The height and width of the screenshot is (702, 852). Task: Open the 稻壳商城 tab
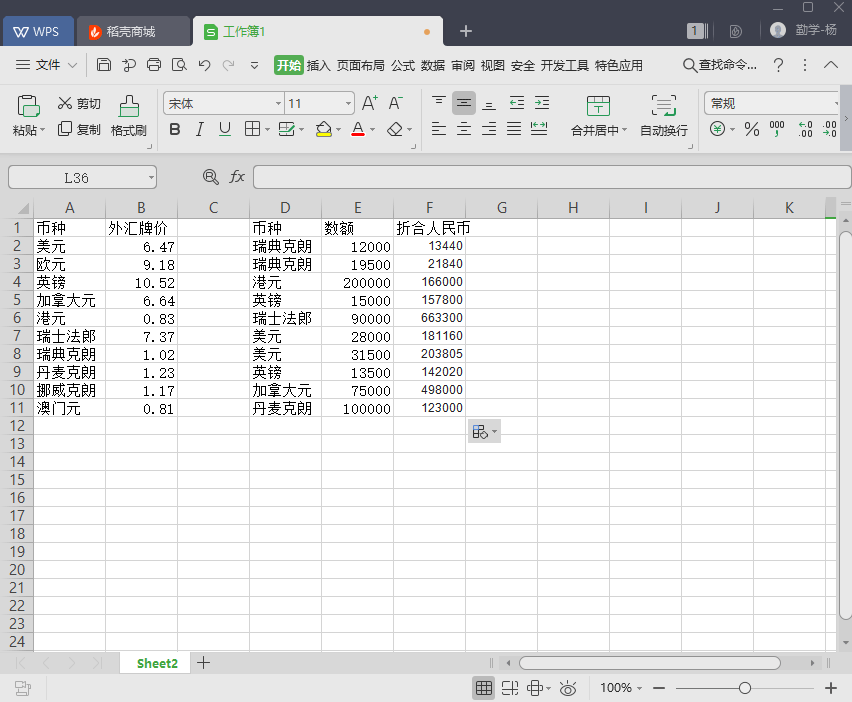point(133,32)
